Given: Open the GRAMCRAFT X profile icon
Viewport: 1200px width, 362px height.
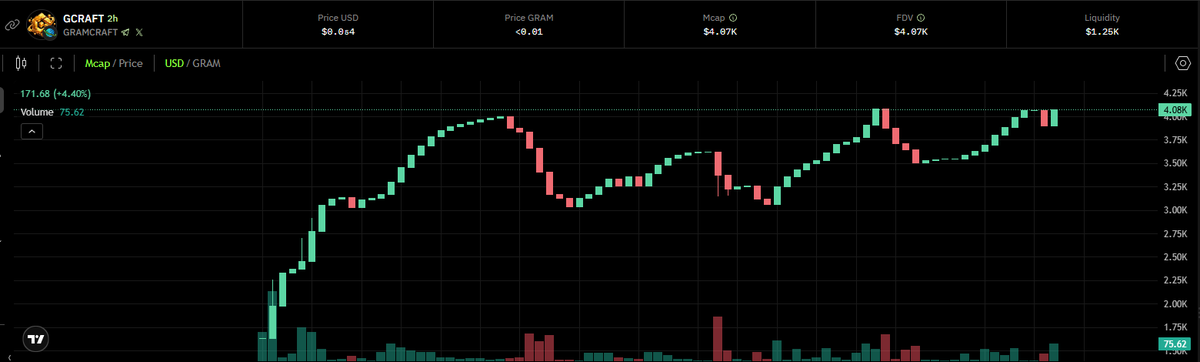Looking at the screenshot, I should click(x=139, y=33).
